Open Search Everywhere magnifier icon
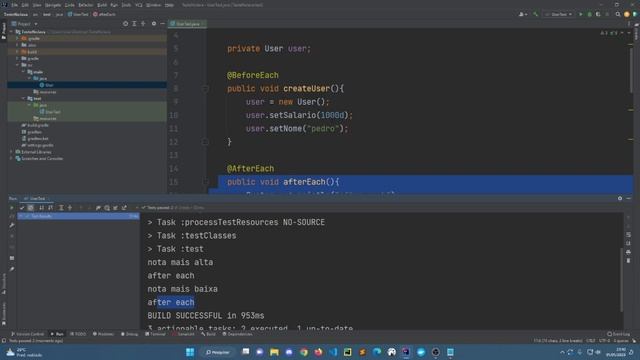This screenshot has height=360, width=640. pyautogui.click(x=618, y=14)
